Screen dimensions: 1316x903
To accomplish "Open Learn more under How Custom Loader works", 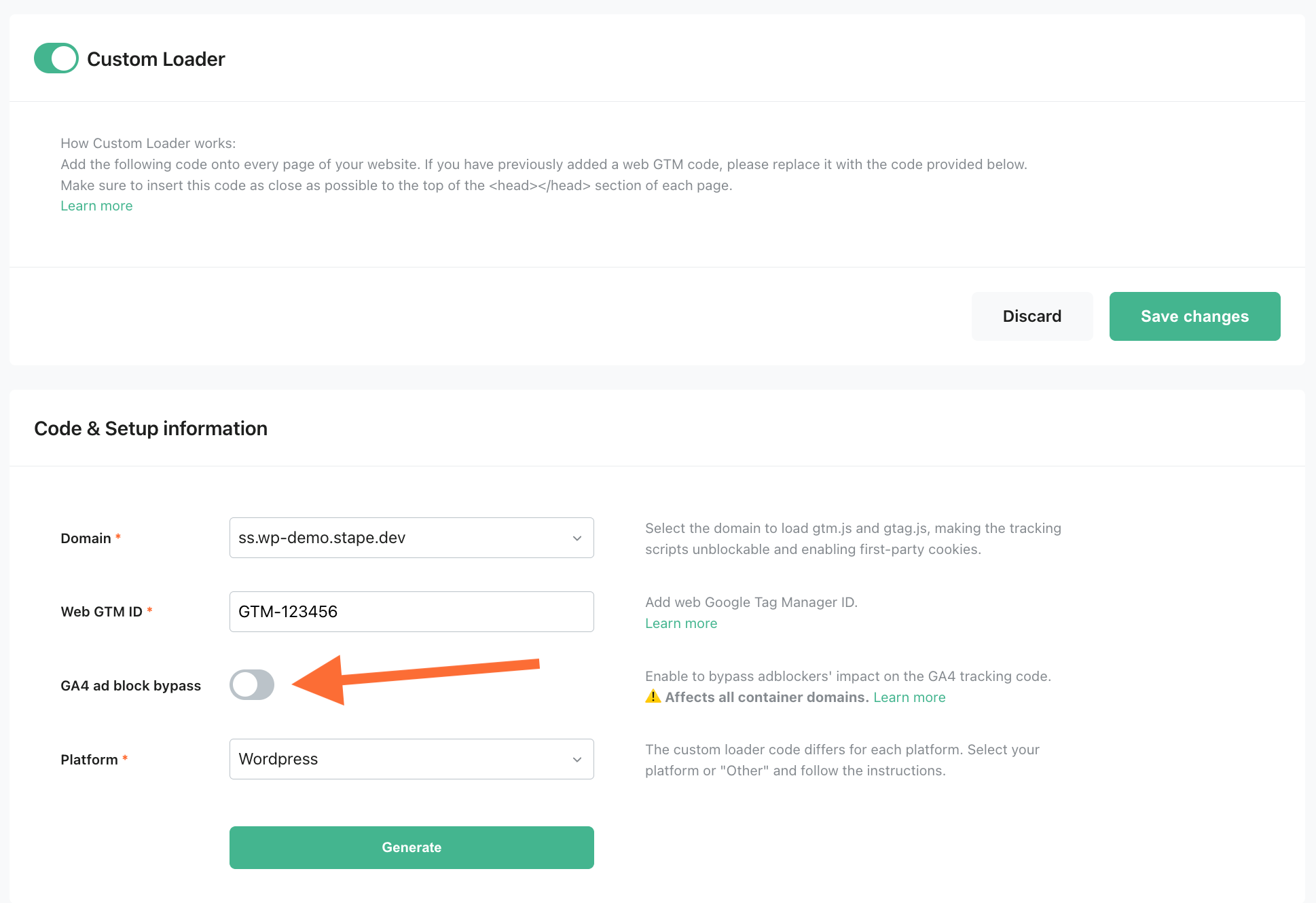I will (x=96, y=205).
